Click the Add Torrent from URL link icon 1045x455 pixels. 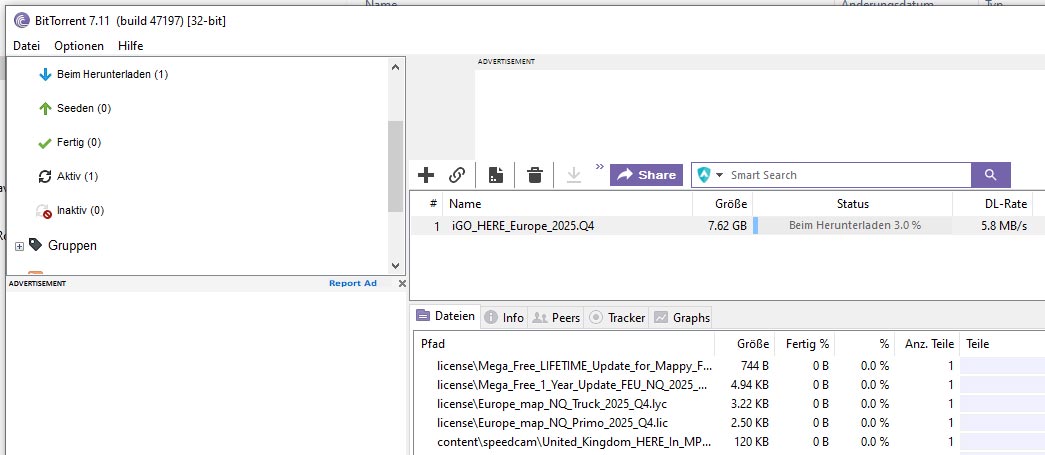point(457,175)
